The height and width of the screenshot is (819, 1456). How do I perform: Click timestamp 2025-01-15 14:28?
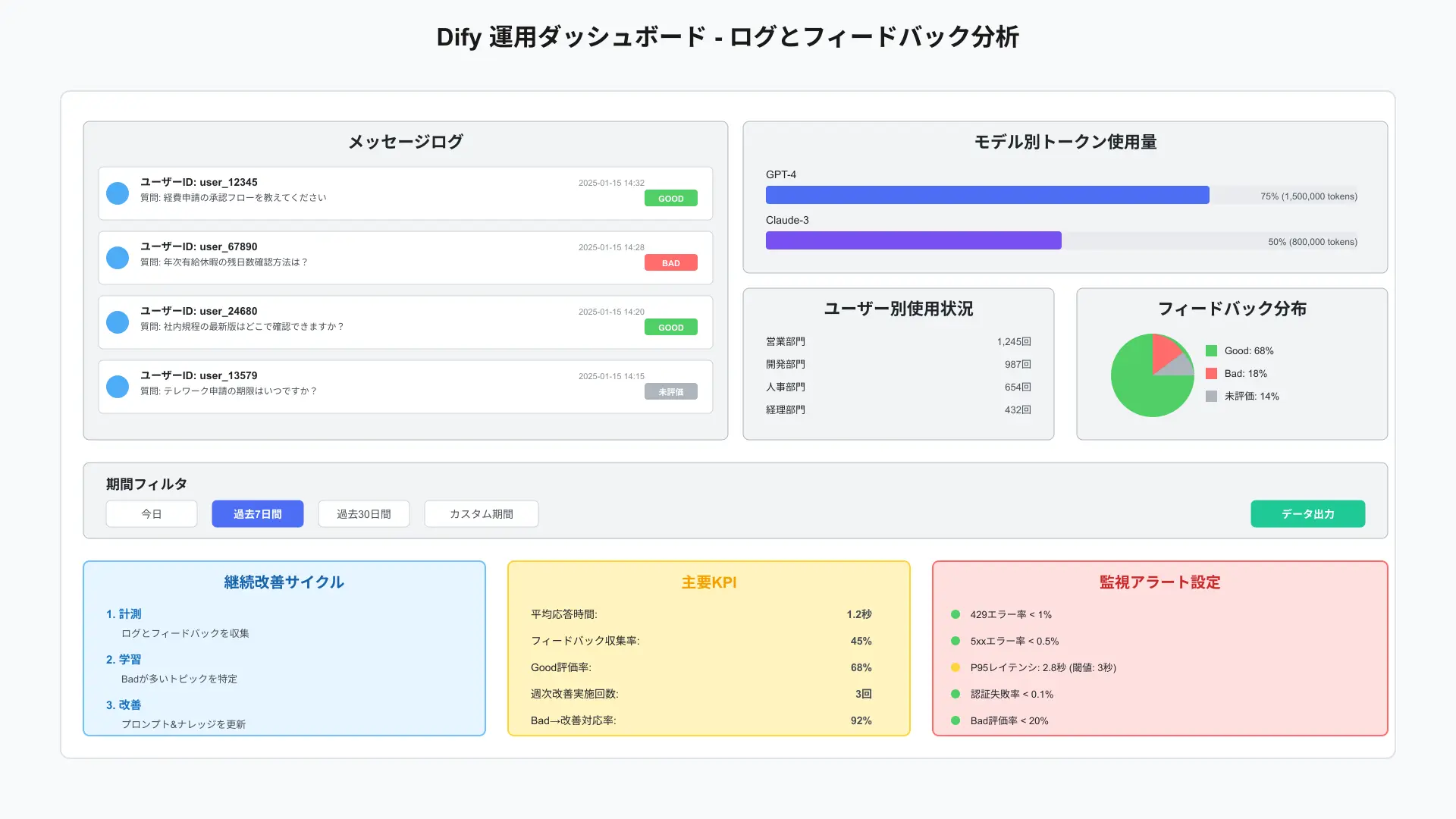coord(611,247)
